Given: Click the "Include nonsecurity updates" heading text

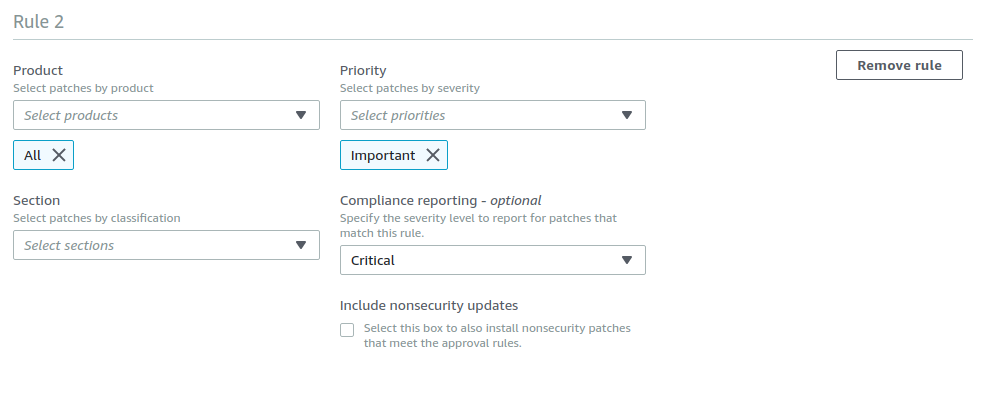Looking at the screenshot, I should pos(429,305).
